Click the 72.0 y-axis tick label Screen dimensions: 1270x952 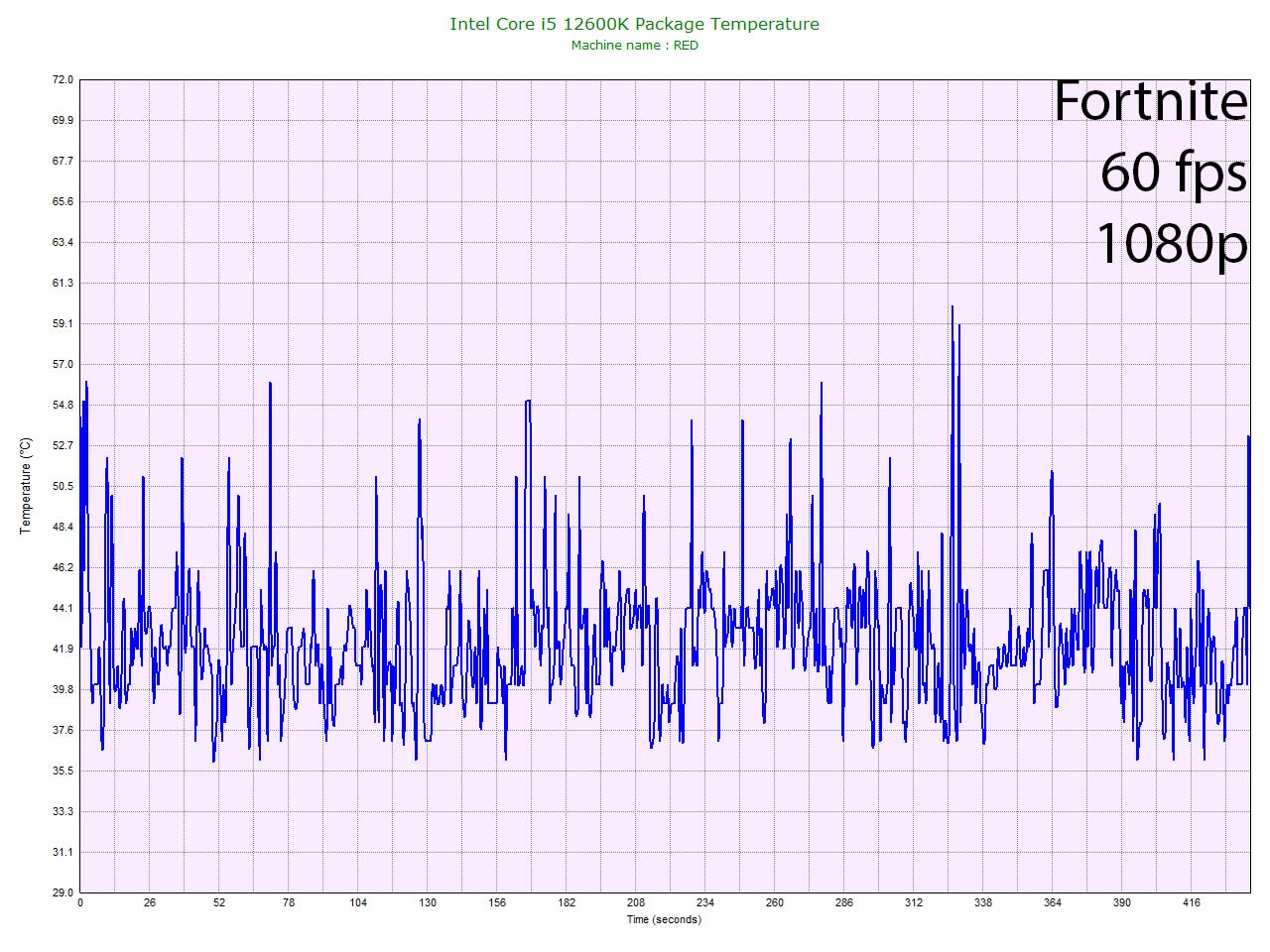click(x=63, y=79)
